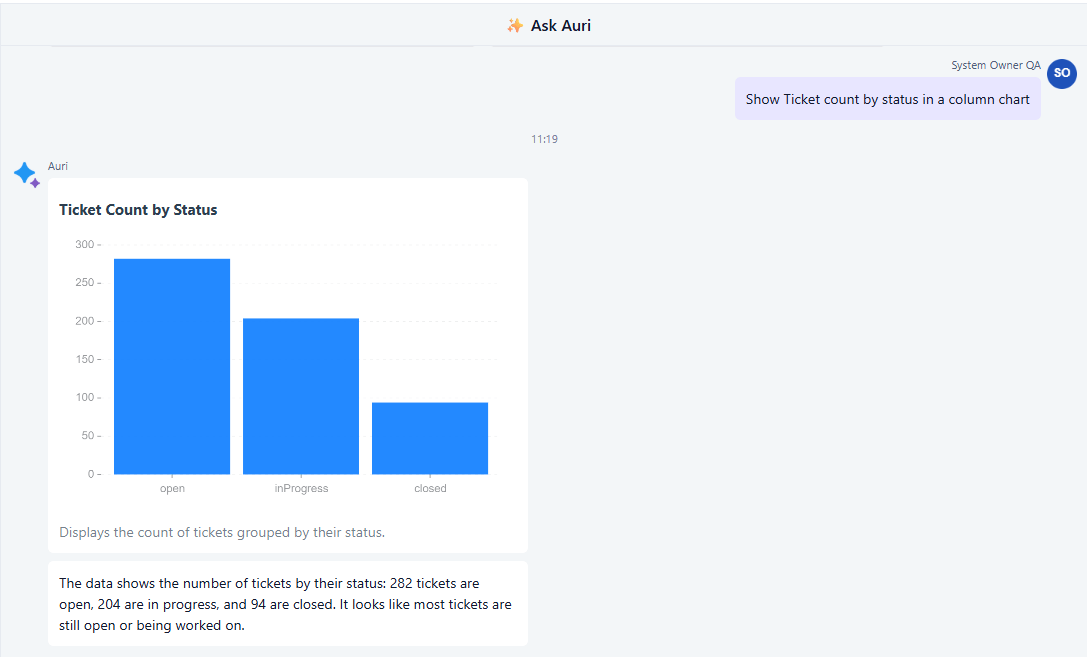Click the chart description text below the chart
1087x657 pixels.
222,532
